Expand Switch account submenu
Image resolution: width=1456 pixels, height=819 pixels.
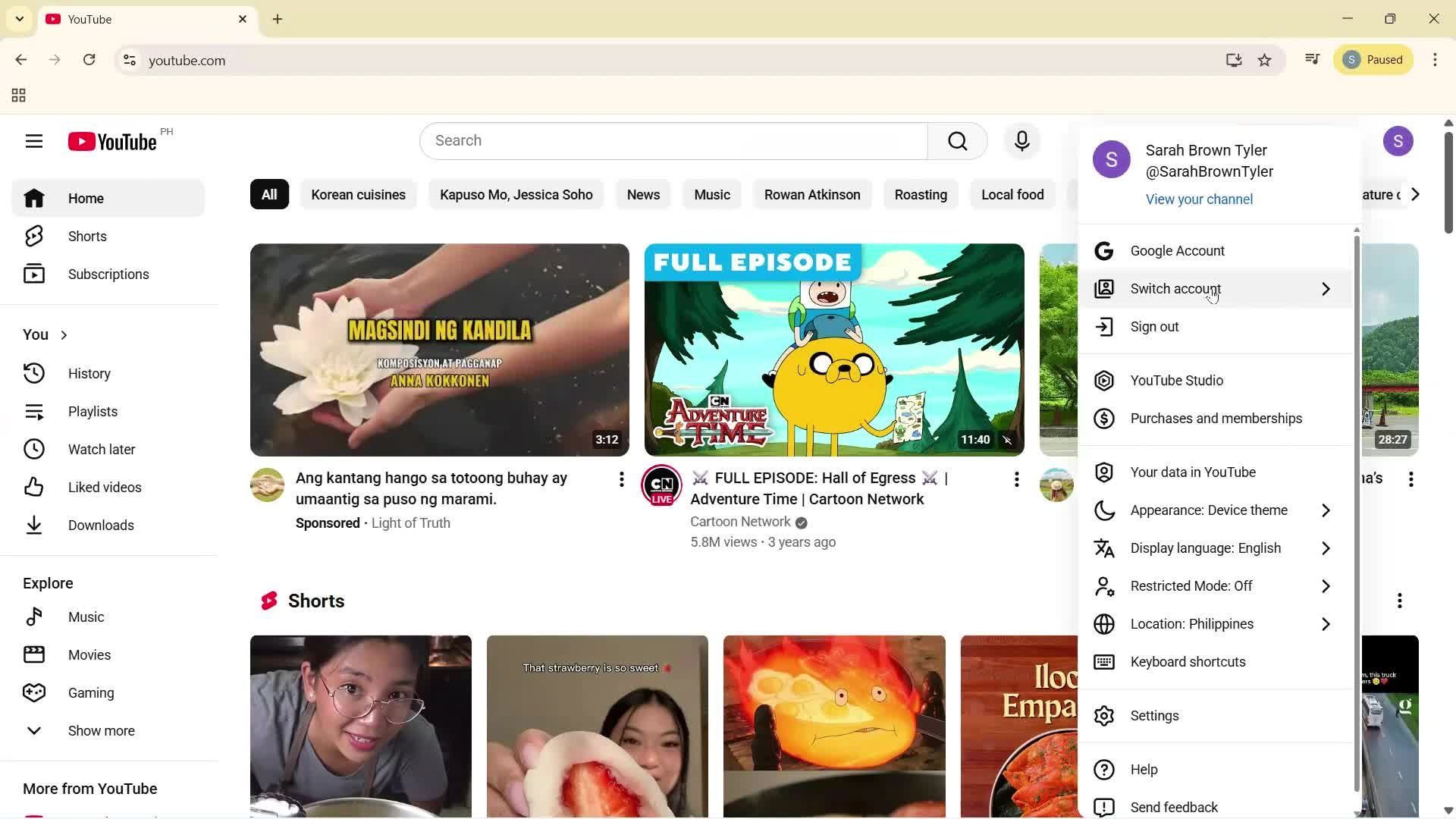[1174, 288]
